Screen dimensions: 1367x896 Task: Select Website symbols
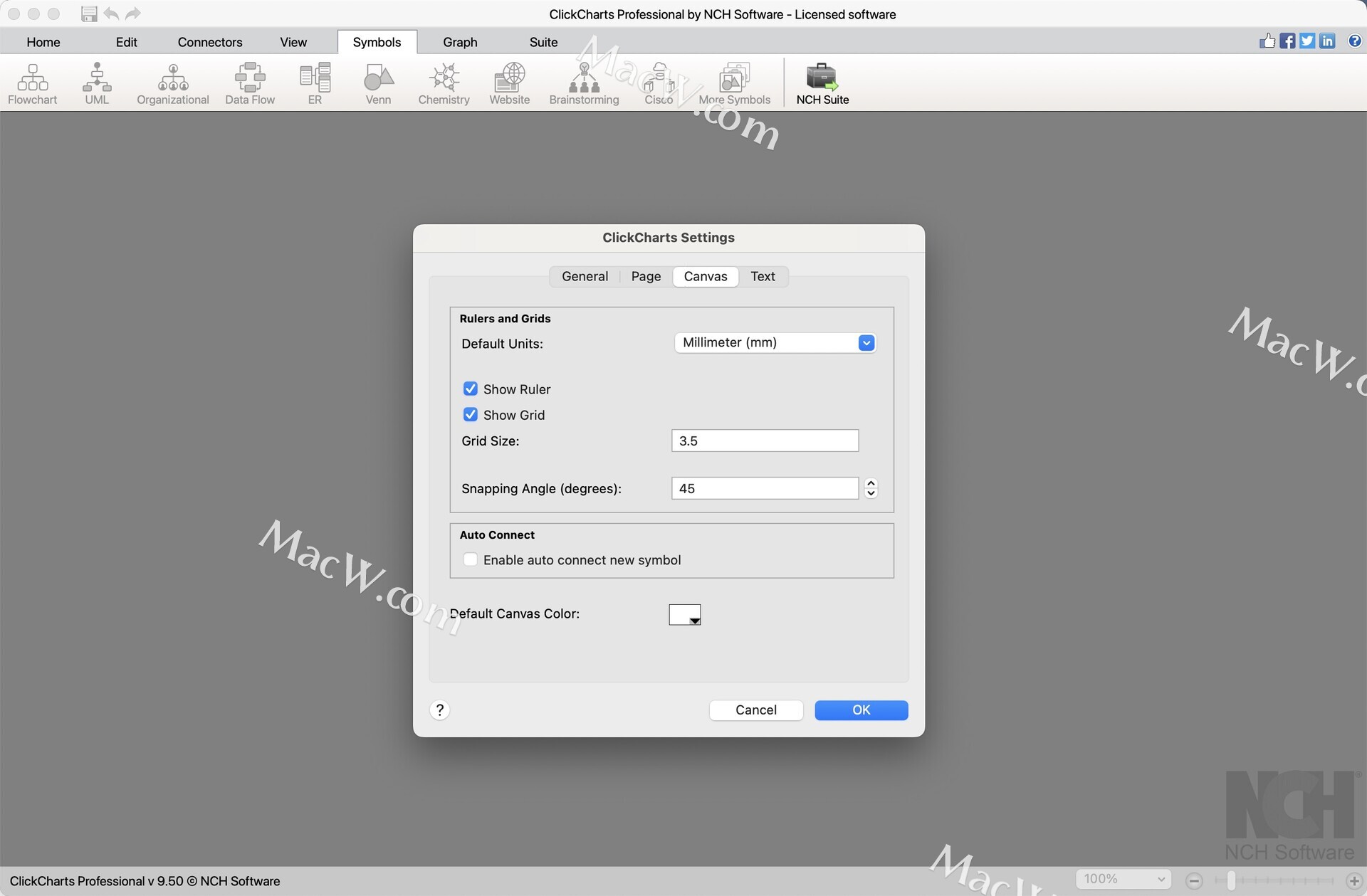pyautogui.click(x=509, y=83)
